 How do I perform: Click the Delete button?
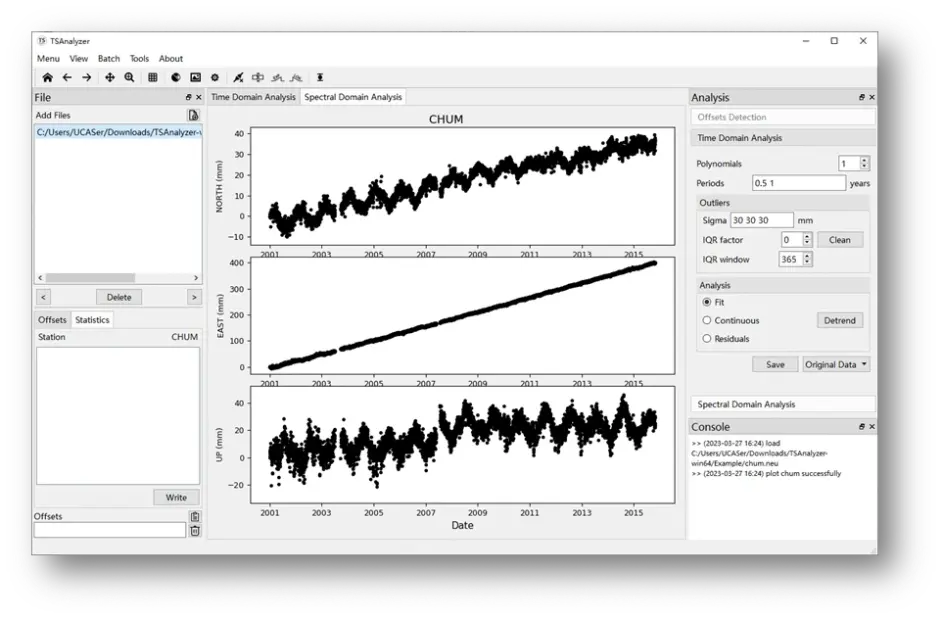coord(119,297)
